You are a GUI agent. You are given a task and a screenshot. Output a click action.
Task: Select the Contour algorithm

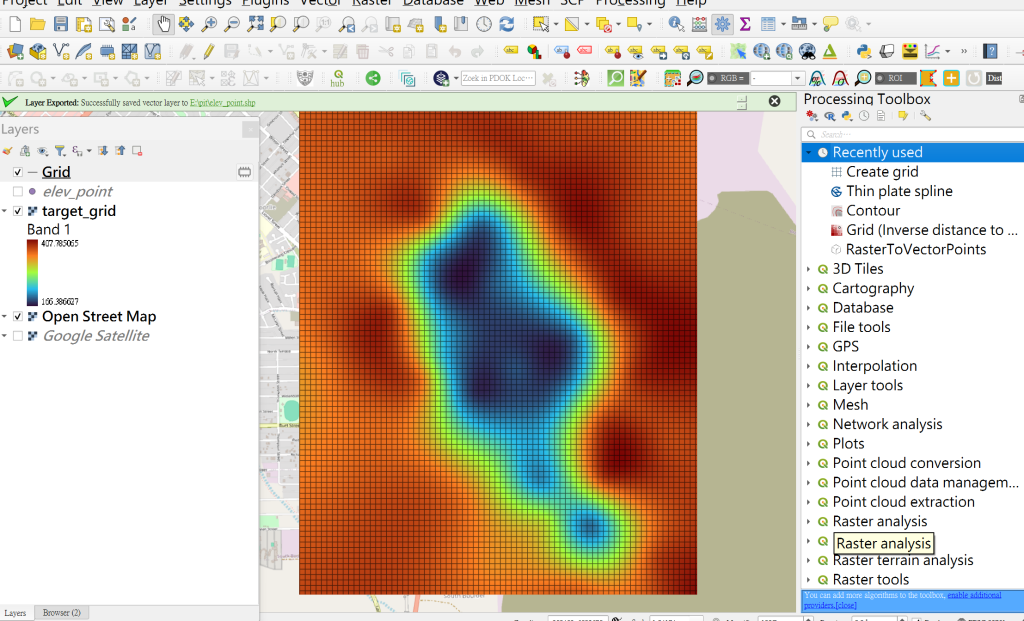pos(872,211)
